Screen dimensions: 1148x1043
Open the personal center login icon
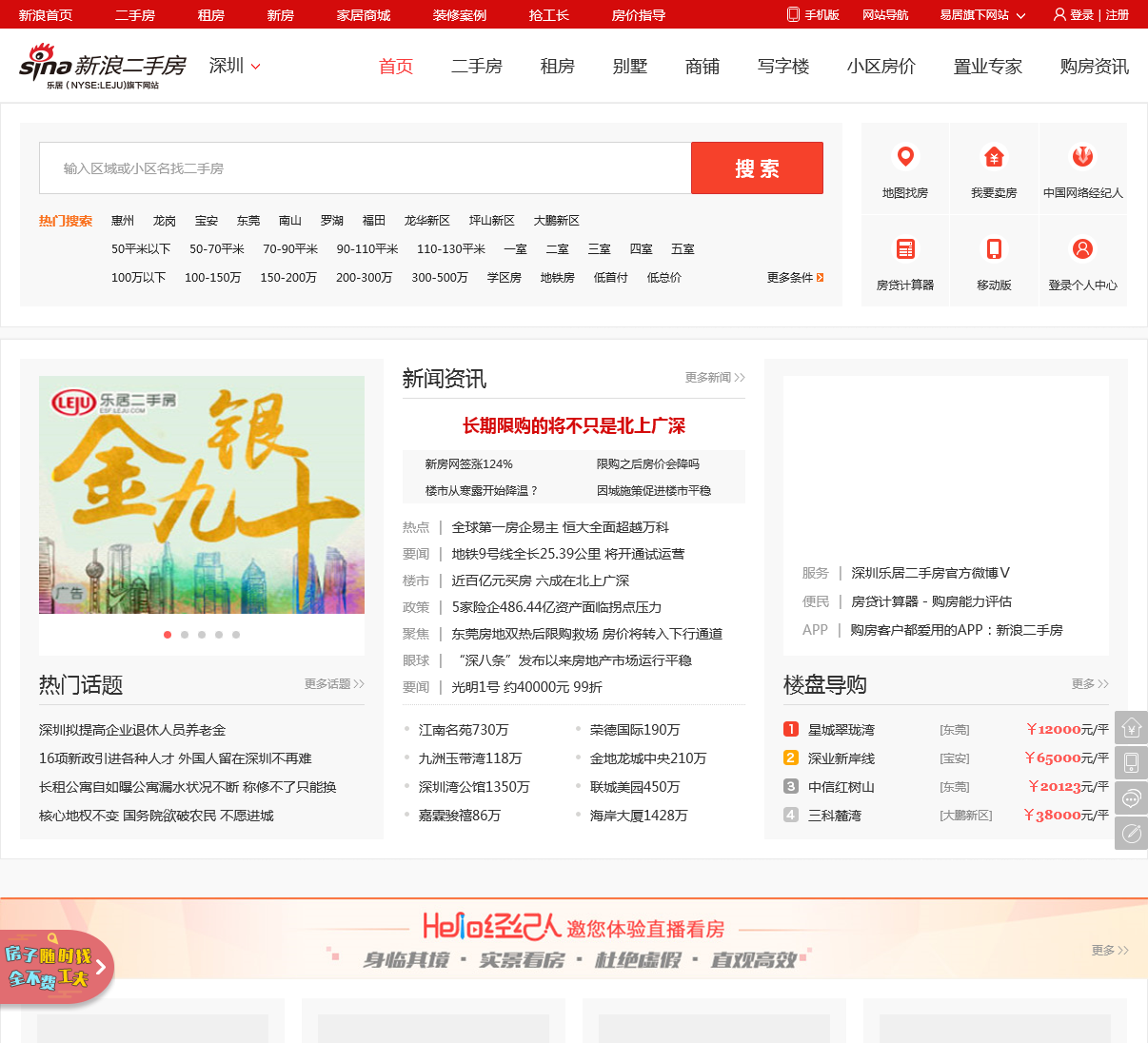(1082, 249)
